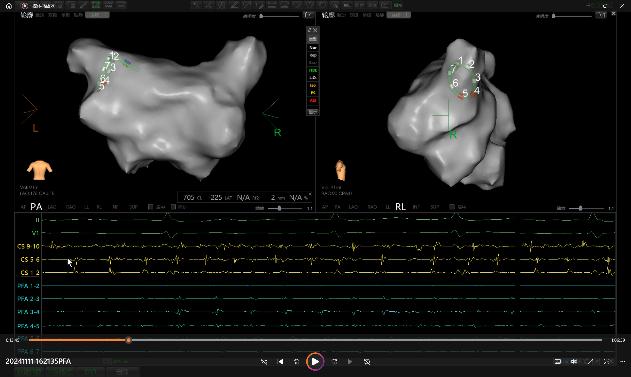This screenshot has height=377, width=631.
Task: Skip to next video track
Action: click(x=350, y=362)
